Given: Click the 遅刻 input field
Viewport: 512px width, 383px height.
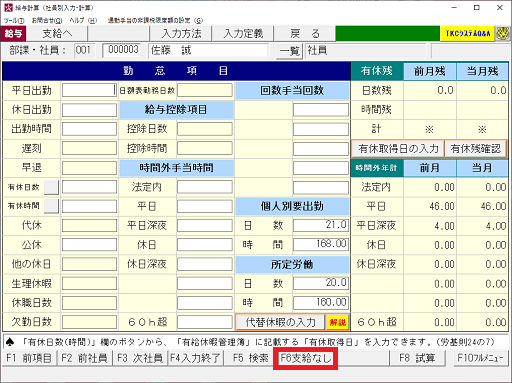Looking at the screenshot, I should coord(89,148).
